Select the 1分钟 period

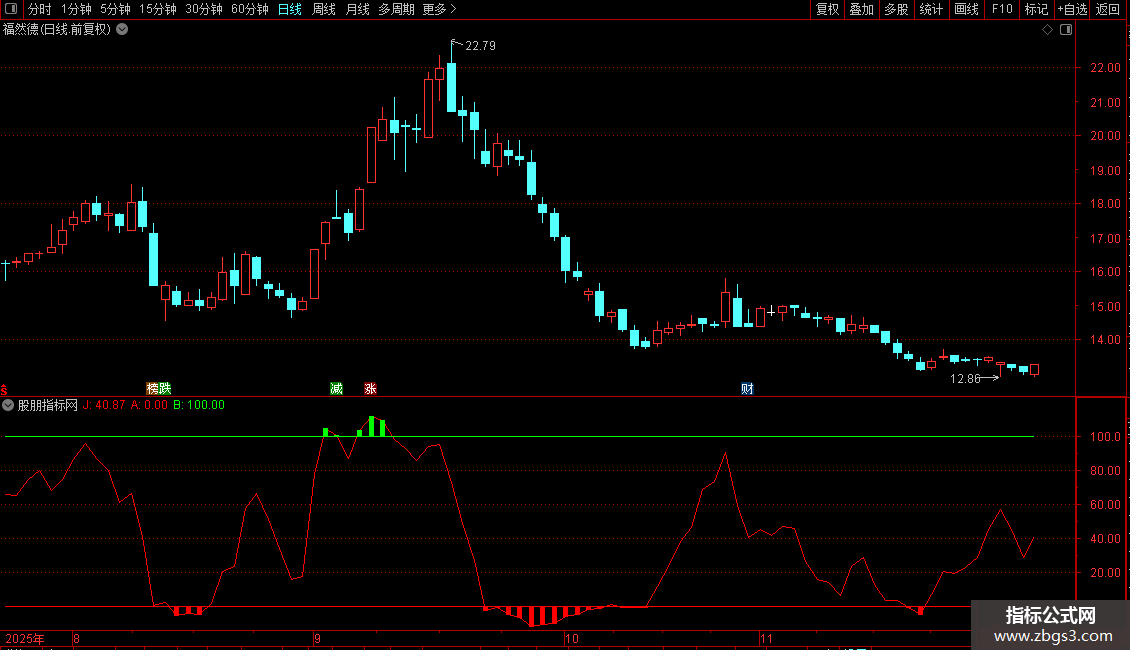[76, 9]
